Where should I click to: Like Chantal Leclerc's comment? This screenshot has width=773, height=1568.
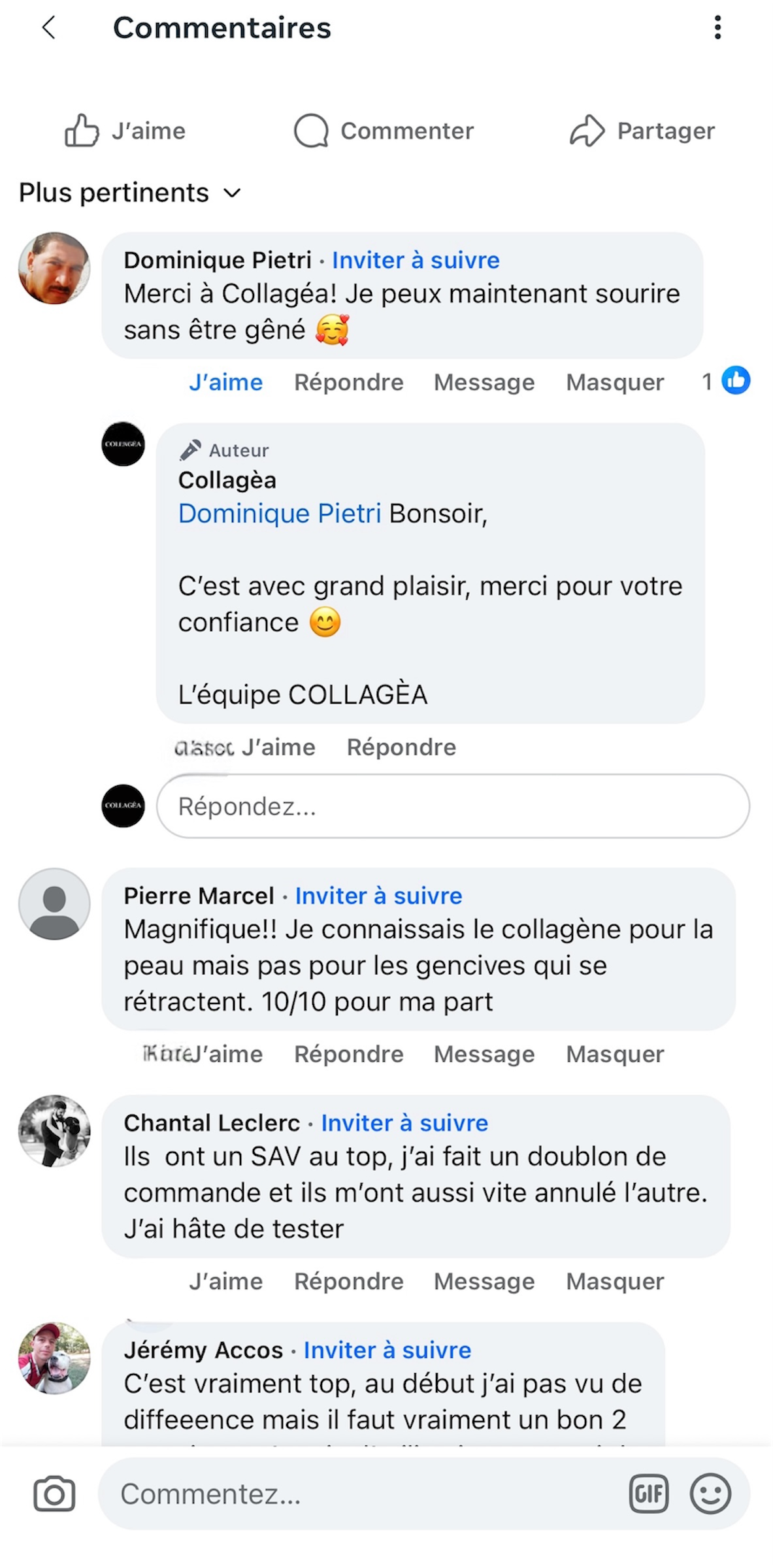pyautogui.click(x=226, y=1281)
